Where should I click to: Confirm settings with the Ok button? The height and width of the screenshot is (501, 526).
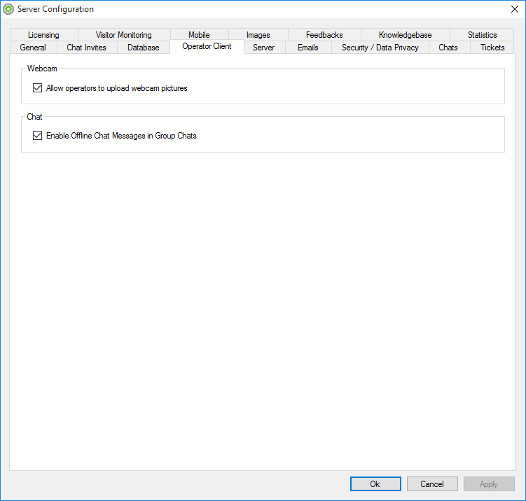tap(375, 484)
